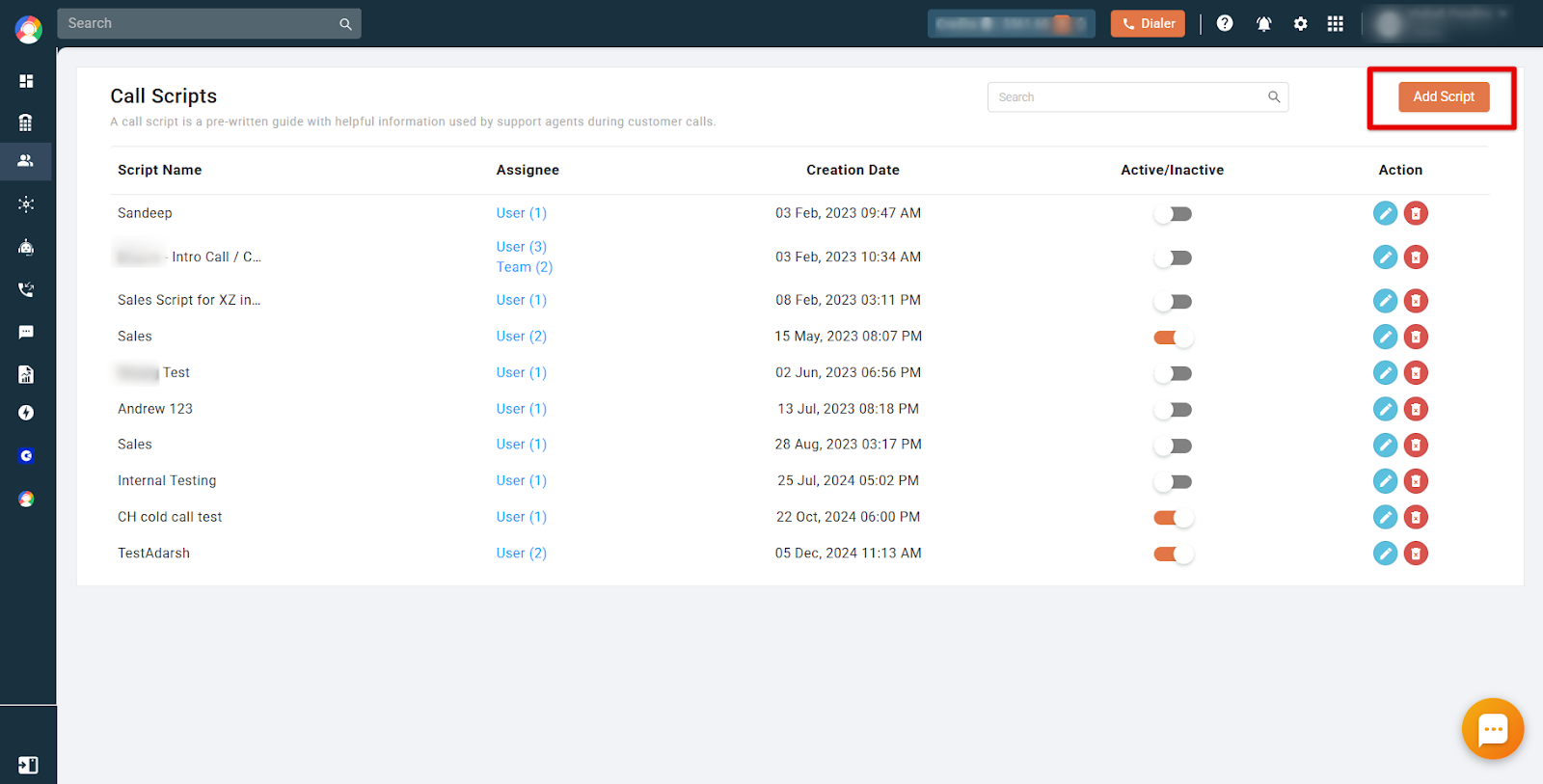
Task: Select the Internal Testing script name
Action: coord(167,480)
